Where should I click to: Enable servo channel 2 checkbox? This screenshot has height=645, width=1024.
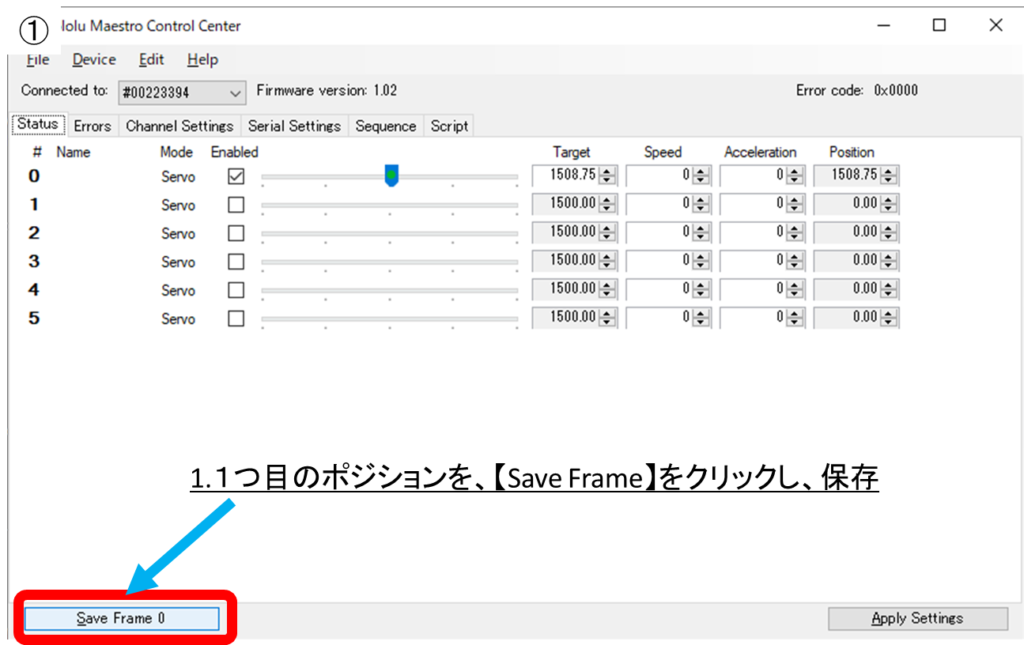coord(236,233)
